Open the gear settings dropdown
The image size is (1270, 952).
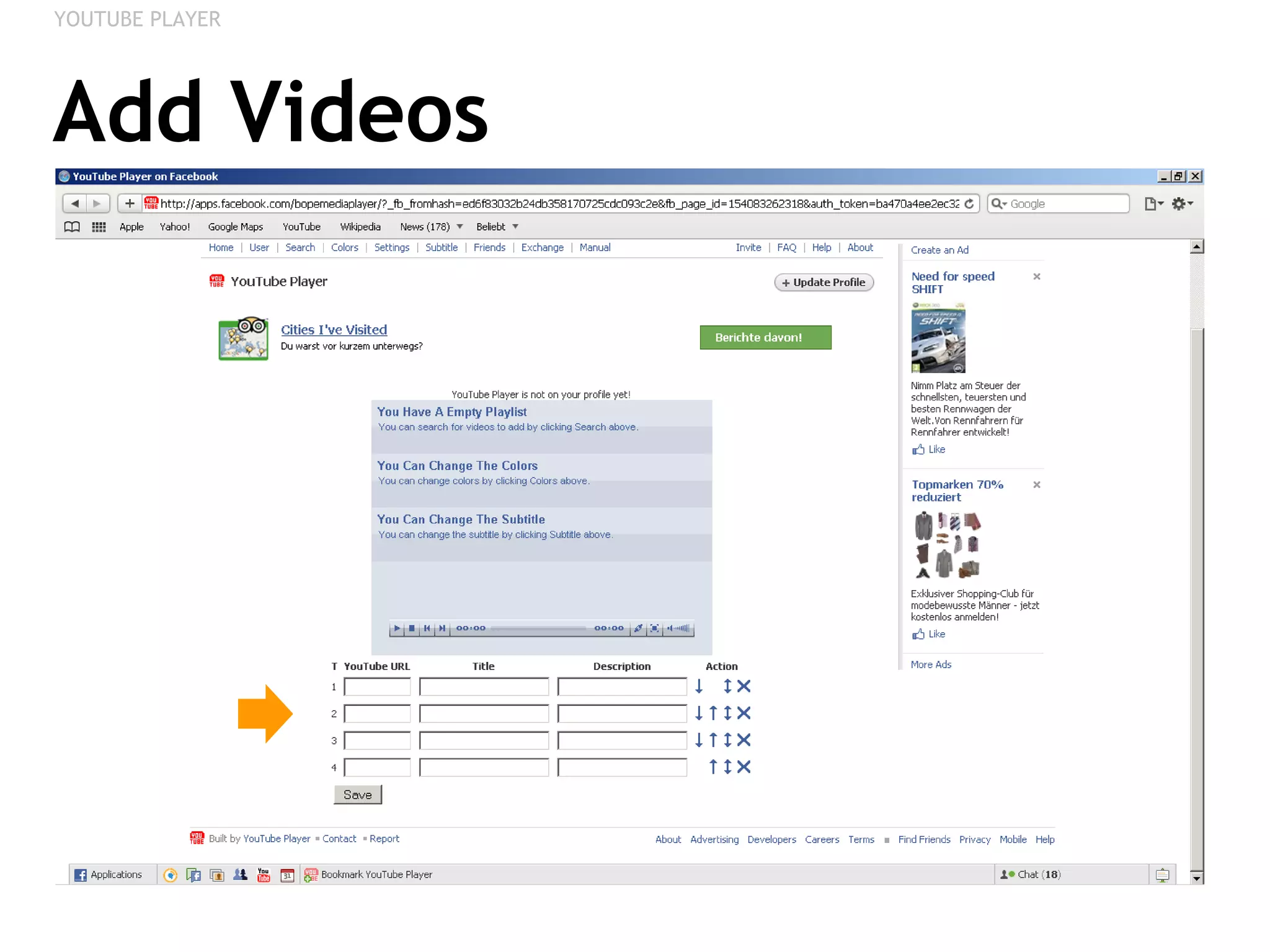(x=1183, y=204)
